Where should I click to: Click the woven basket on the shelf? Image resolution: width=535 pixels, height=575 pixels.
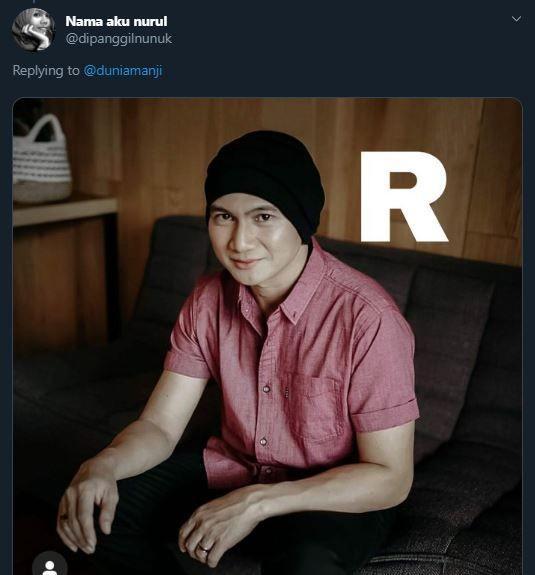pyautogui.click(x=41, y=158)
